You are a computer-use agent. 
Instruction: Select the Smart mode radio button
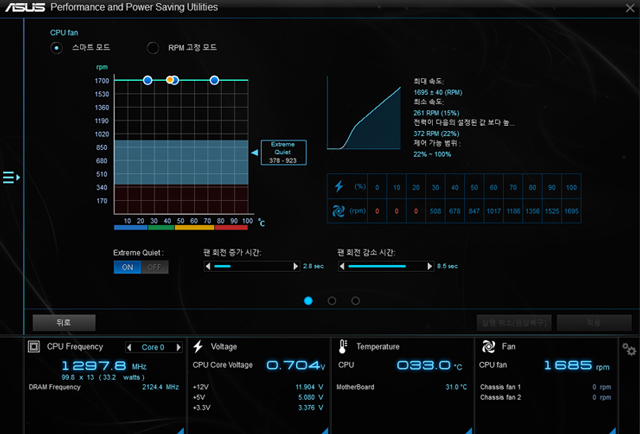pyautogui.click(x=56, y=48)
